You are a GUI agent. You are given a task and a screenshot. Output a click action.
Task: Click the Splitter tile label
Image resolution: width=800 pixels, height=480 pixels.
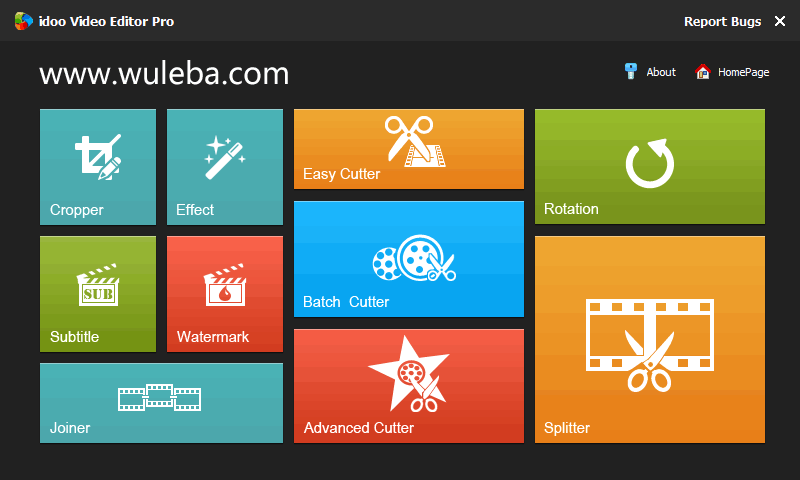coord(567,427)
